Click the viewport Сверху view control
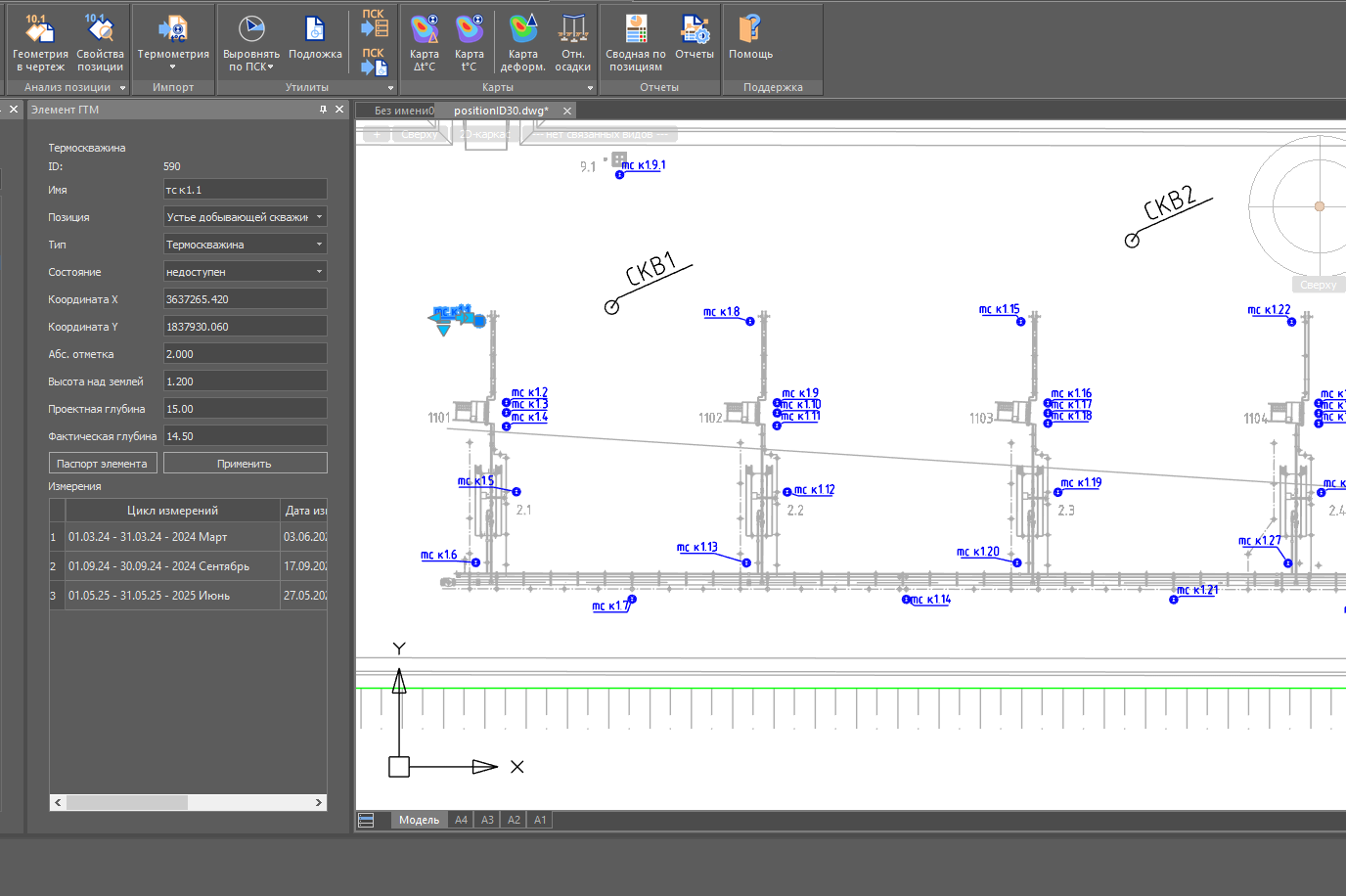Viewport: 1346px width, 896px height. coord(420,134)
